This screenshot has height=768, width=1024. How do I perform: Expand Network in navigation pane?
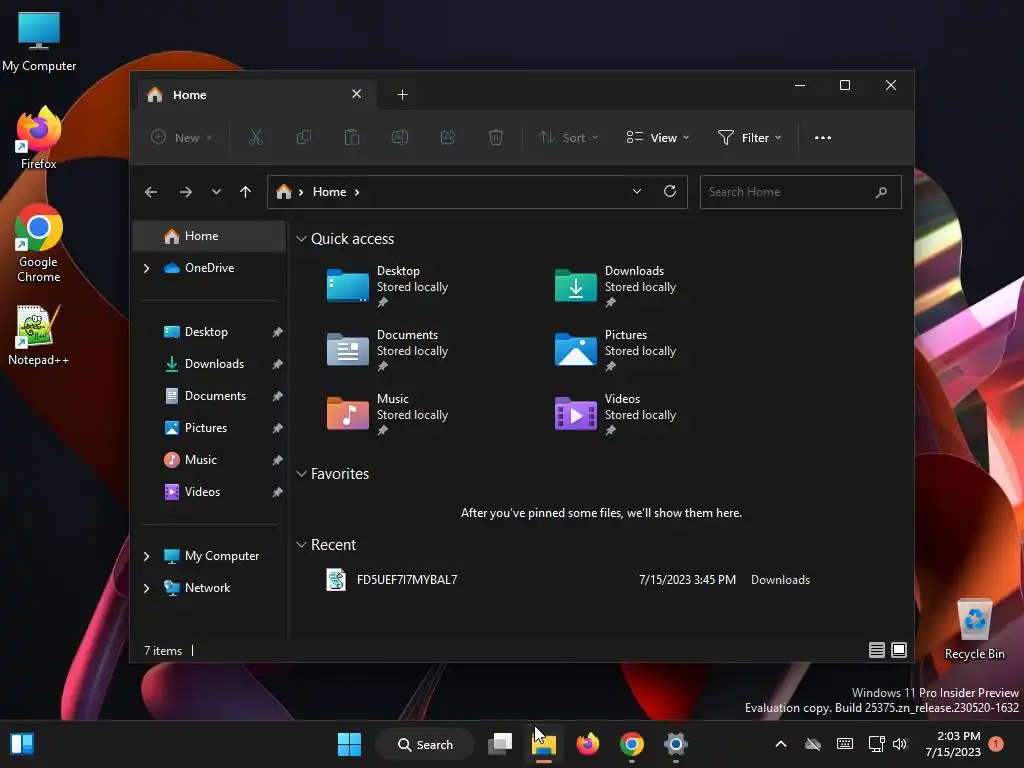[x=146, y=588]
